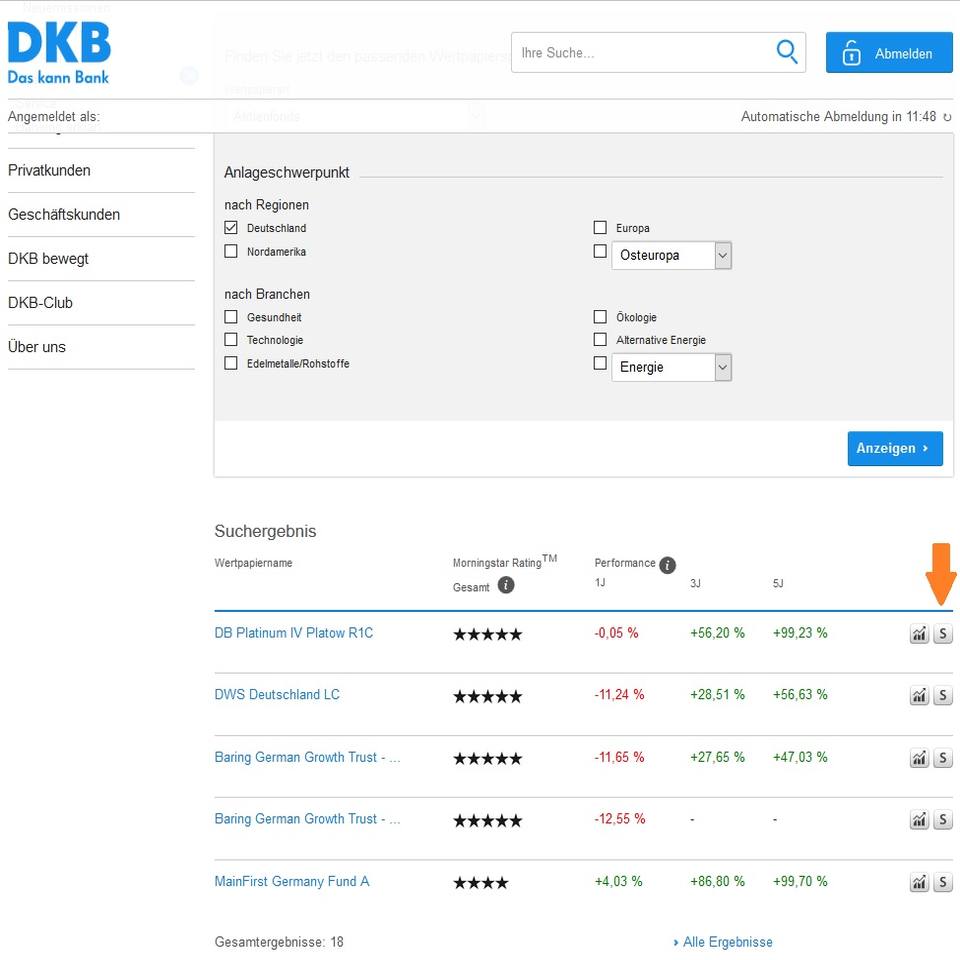Click the Gesamtergebnisse: 18 text
960x960 pixels.
[x=279, y=942]
